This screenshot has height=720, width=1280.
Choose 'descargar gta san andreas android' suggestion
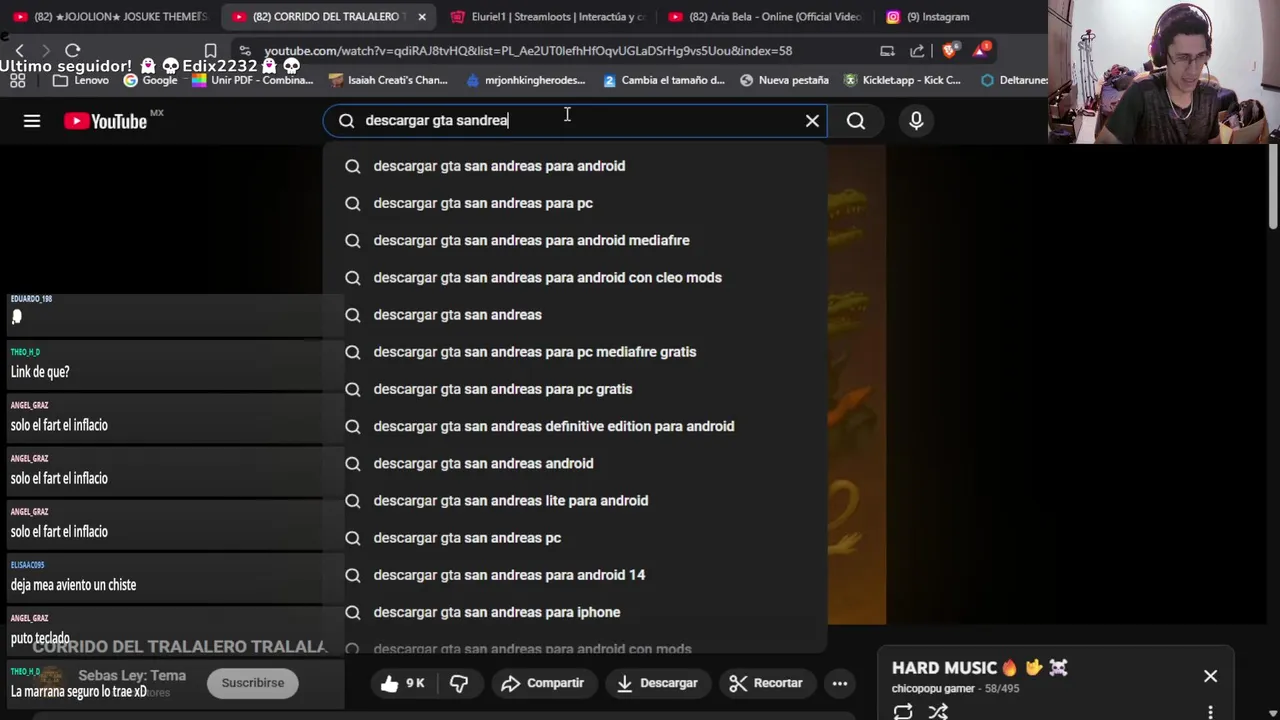pyautogui.click(x=575, y=463)
